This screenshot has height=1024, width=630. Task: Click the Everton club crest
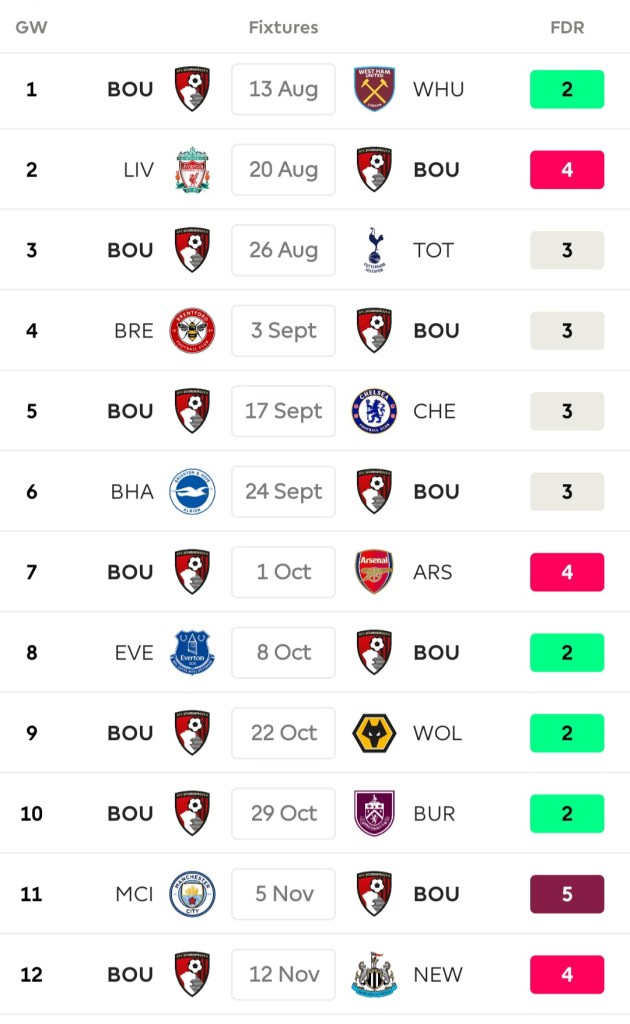(192, 653)
